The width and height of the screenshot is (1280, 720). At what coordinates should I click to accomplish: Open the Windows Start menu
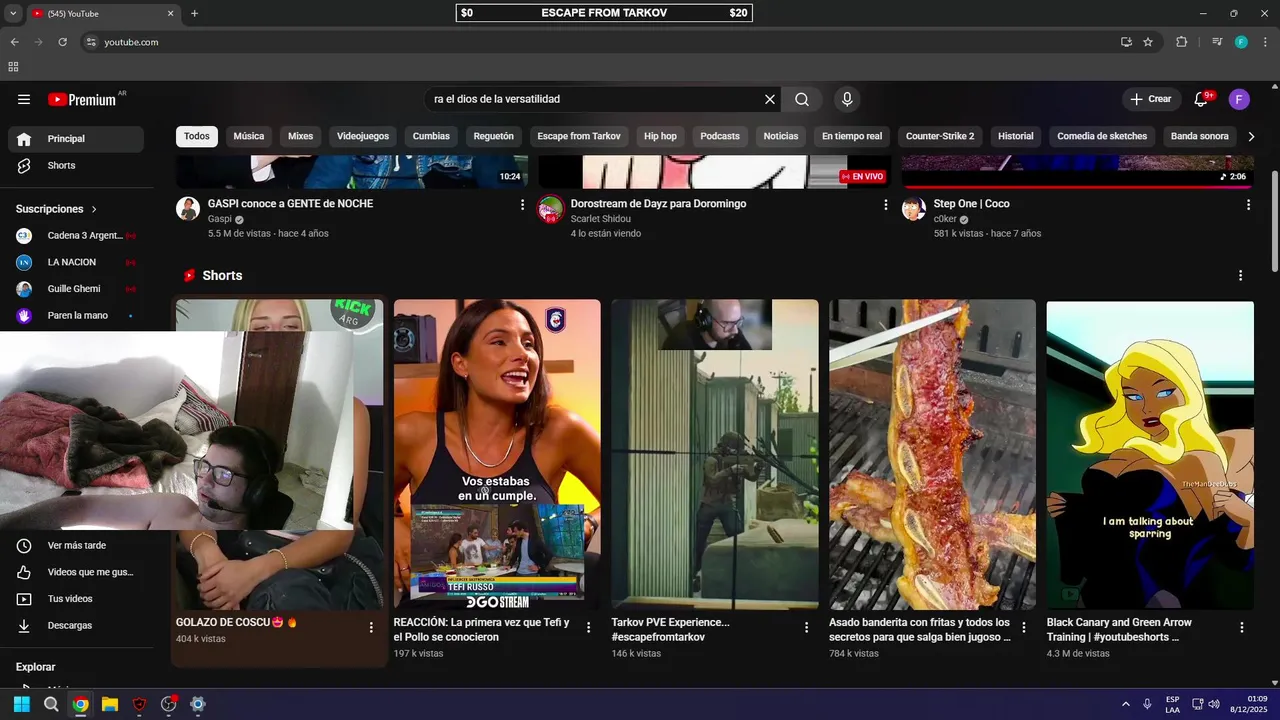(22, 704)
